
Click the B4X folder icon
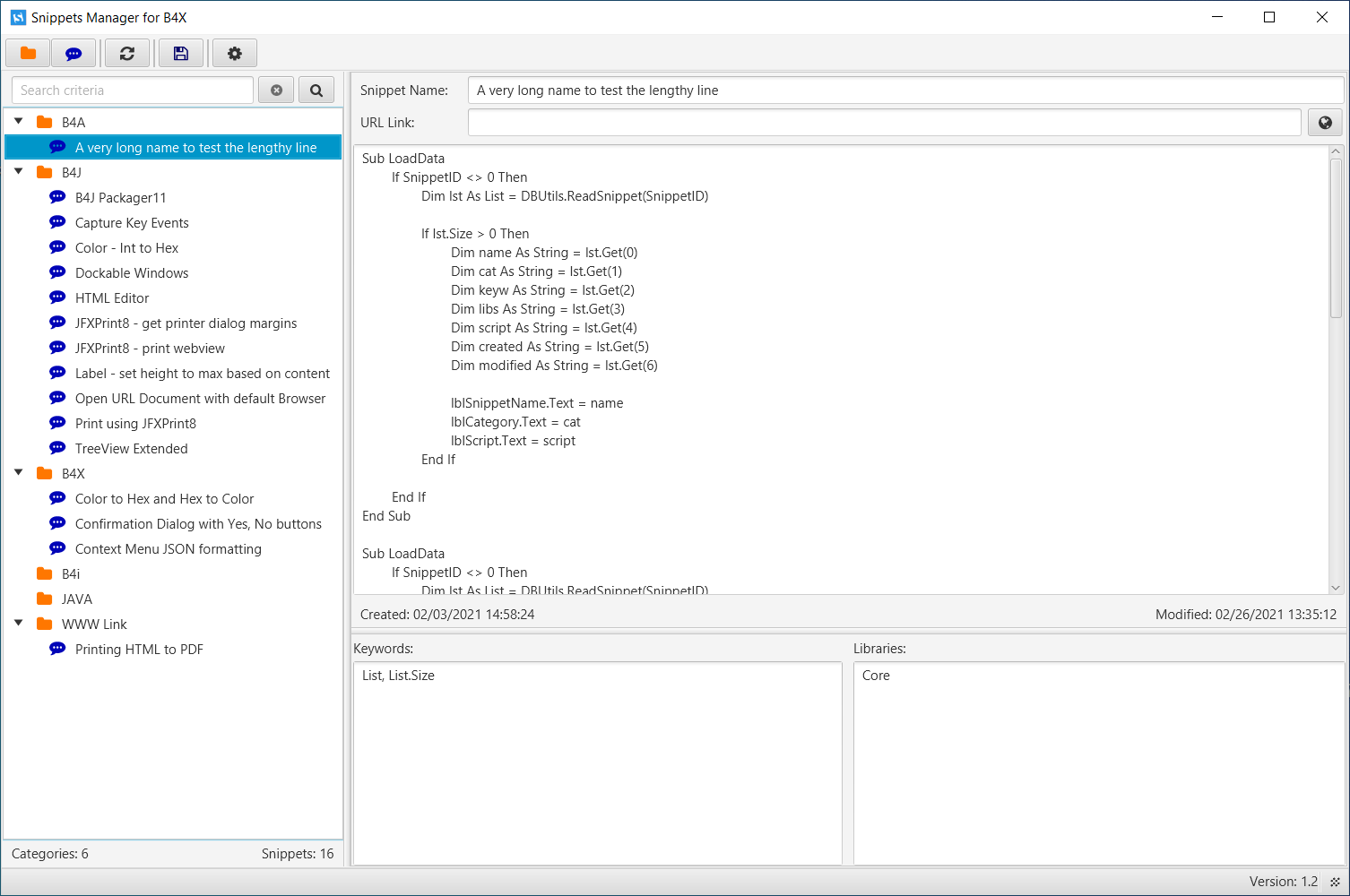point(44,473)
